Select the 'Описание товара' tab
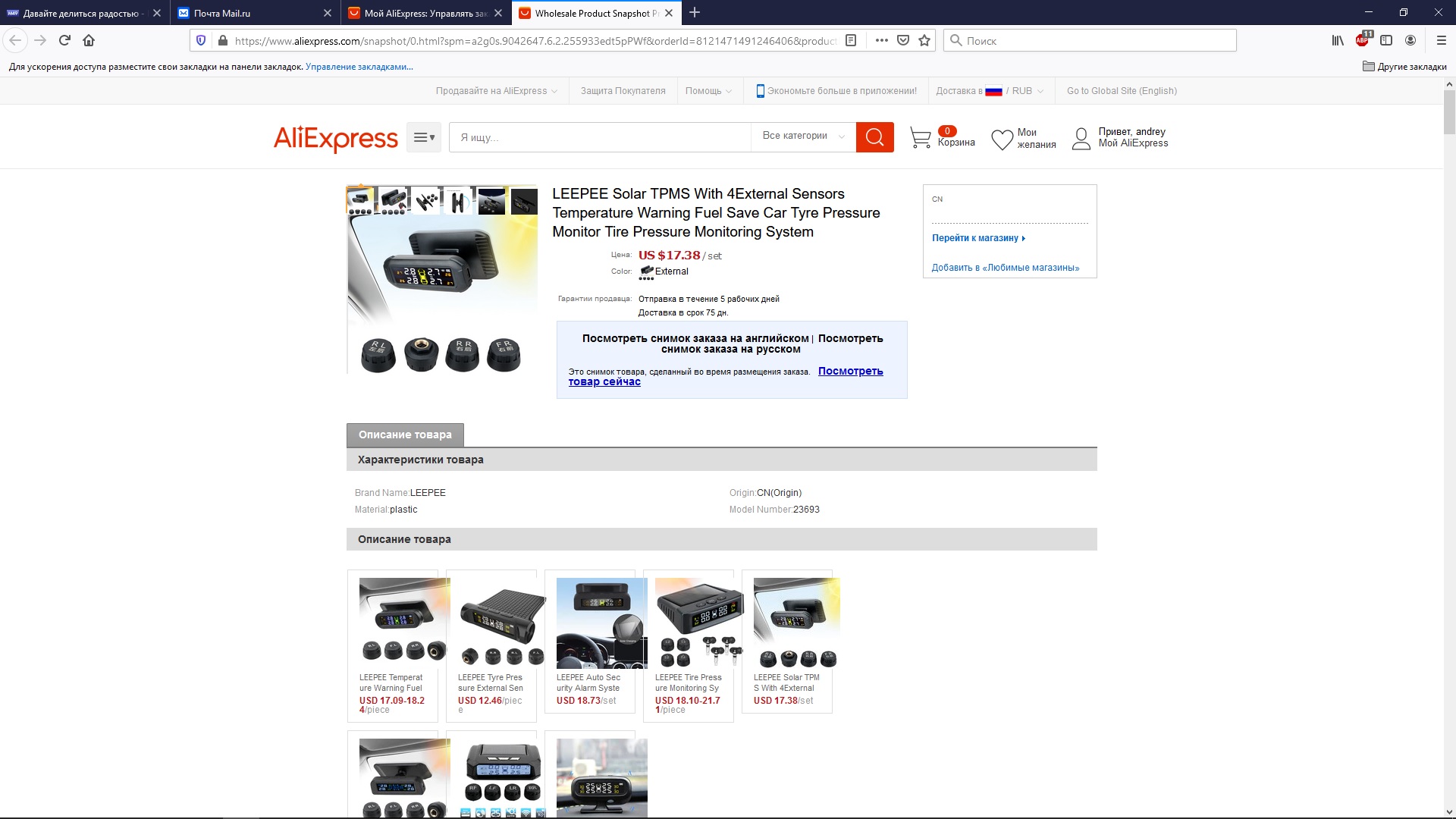The height and width of the screenshot is (819, 1456). click(x=405, y=435)
